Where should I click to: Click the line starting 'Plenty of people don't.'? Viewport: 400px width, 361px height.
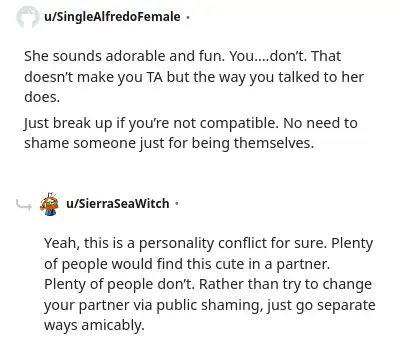208,285
